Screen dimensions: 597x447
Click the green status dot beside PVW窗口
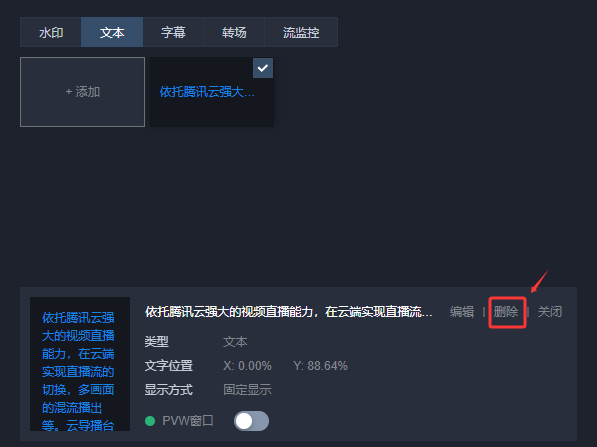150,421
